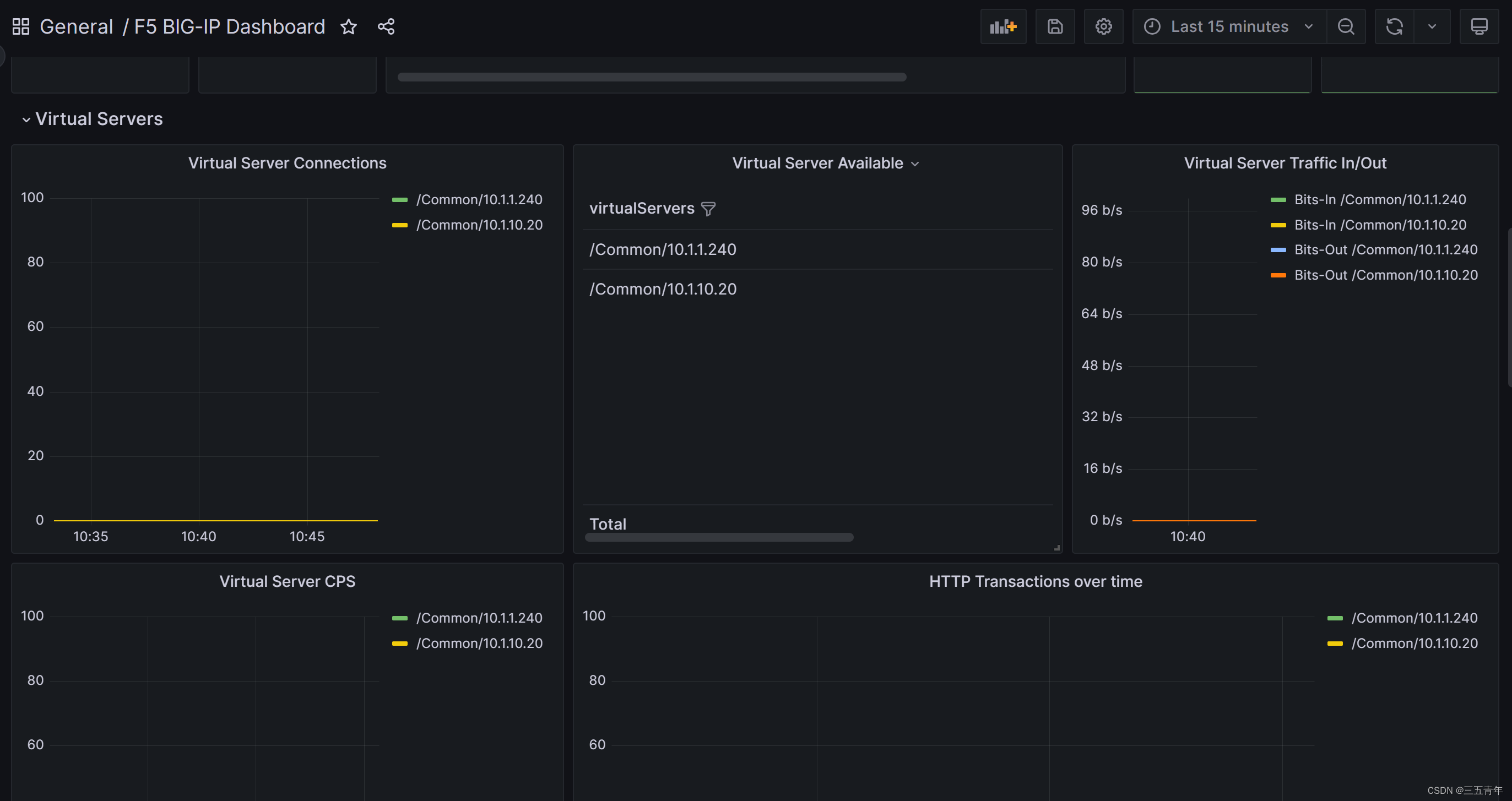Click the Total footer cell
Screen dimensions: 1512x801
pos(608,524)
